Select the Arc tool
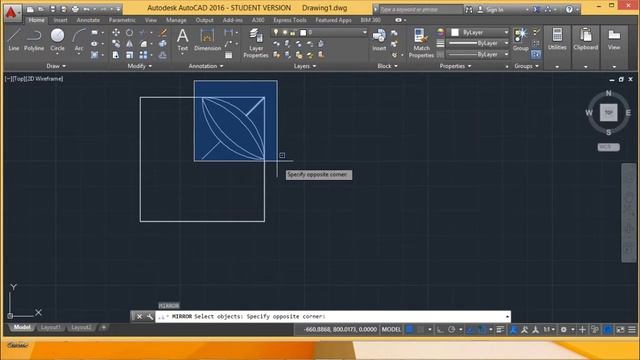This screenshot has height=360, width=640. coord(79,40)
